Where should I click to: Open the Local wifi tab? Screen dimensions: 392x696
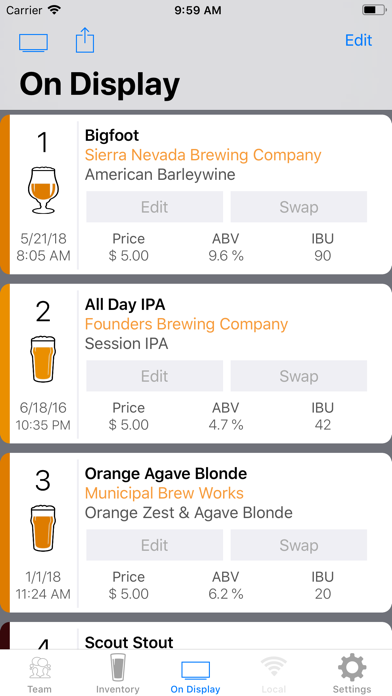273,673
